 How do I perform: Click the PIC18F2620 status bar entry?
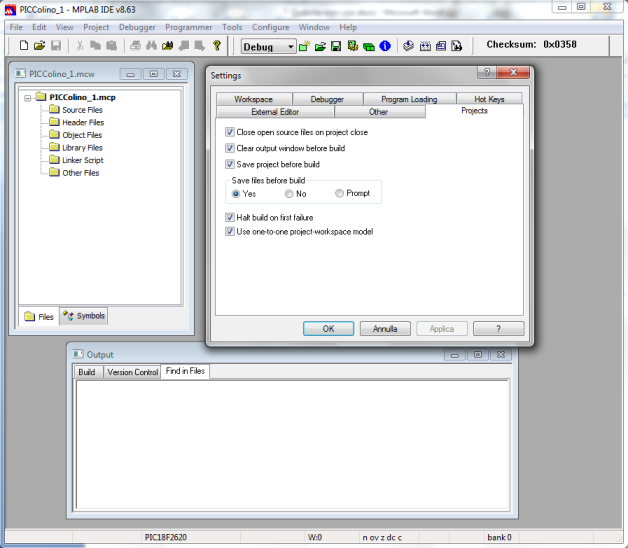[166, 538]
